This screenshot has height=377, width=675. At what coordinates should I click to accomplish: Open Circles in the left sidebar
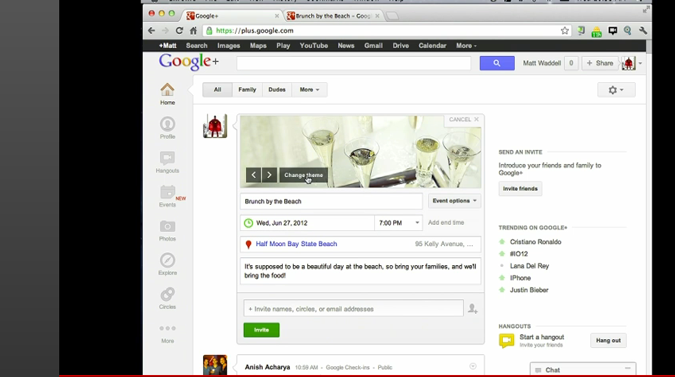pyautogui.click(x=167, y=298)
